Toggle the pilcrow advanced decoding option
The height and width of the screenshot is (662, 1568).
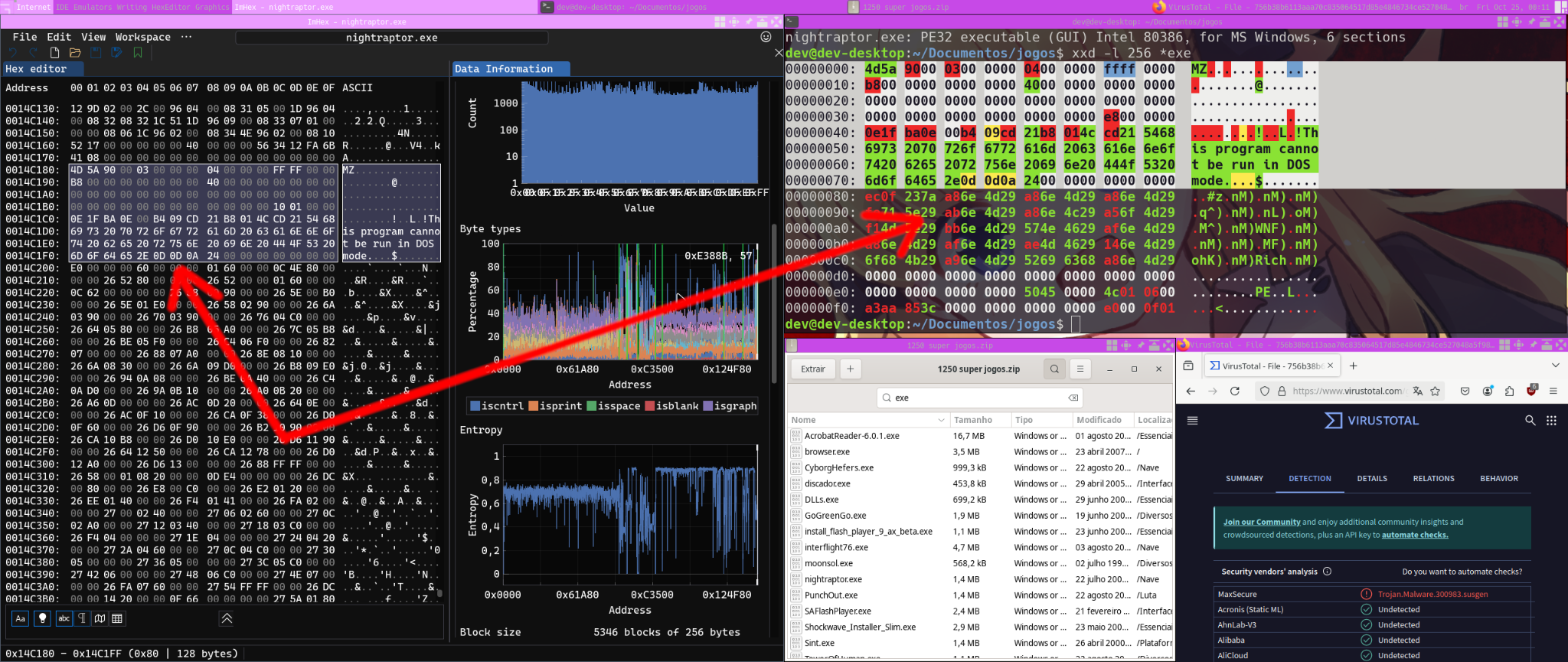coord(82,618)
